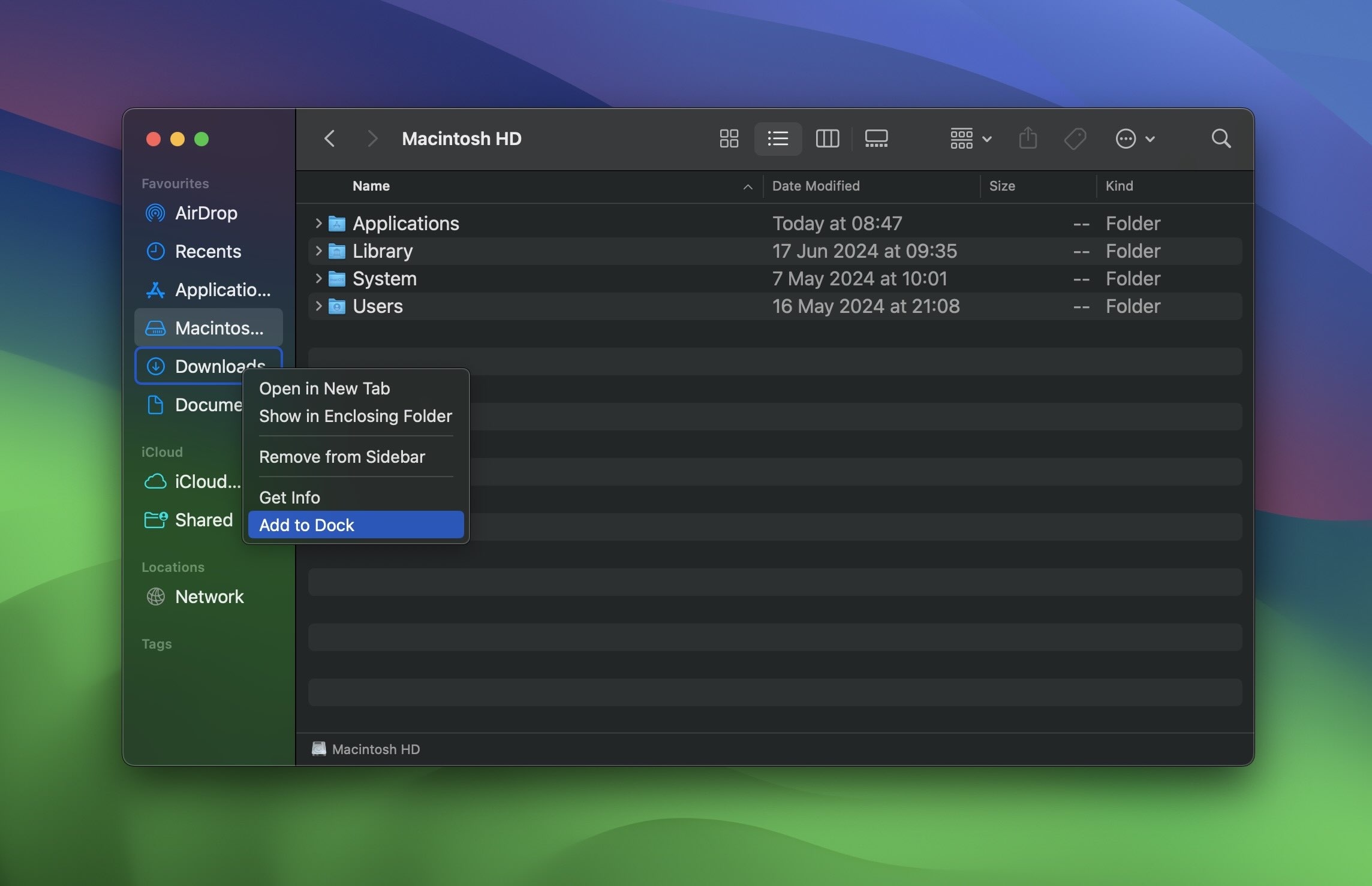The height and width of the screenshot is (886, 1372).
Task: Choose Remove from Sidebar
Action: click(356, 457)
